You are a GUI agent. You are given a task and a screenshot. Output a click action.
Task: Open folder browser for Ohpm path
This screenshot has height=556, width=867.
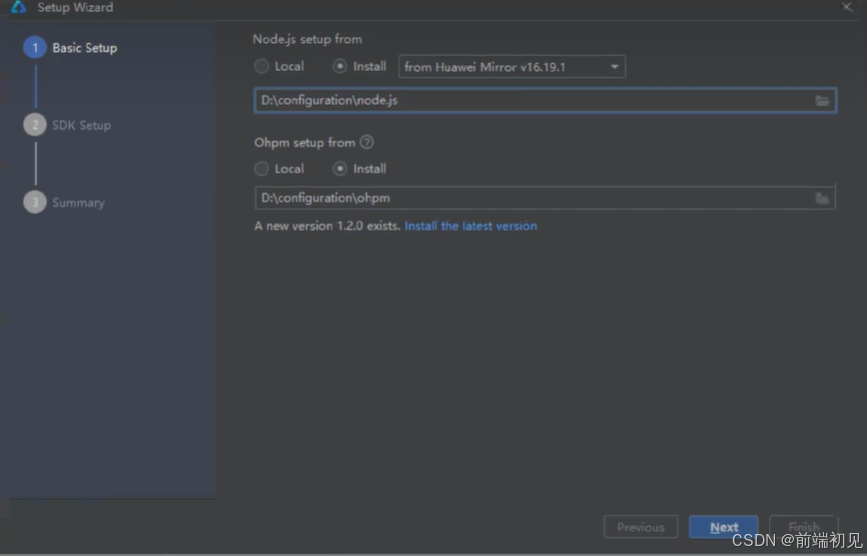point(822,198)
